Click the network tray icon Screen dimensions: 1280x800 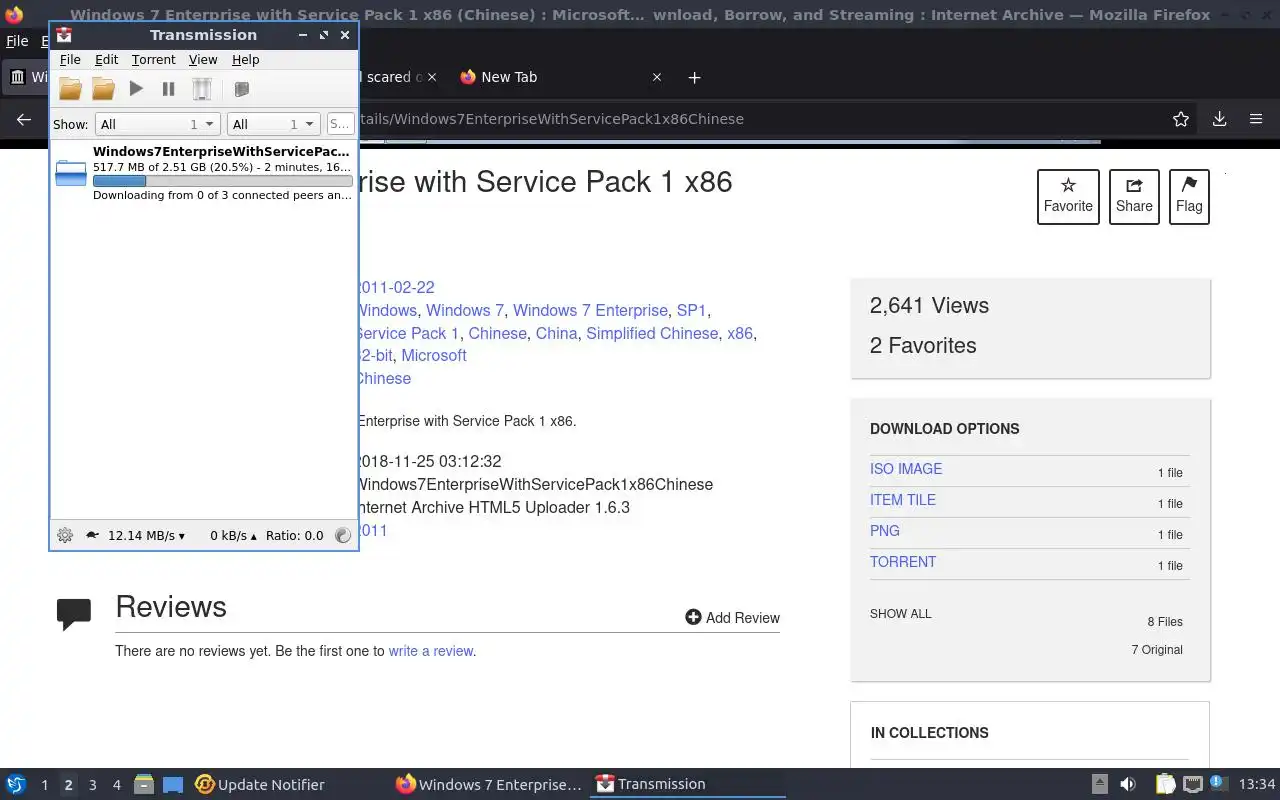tap(1193, 785)
